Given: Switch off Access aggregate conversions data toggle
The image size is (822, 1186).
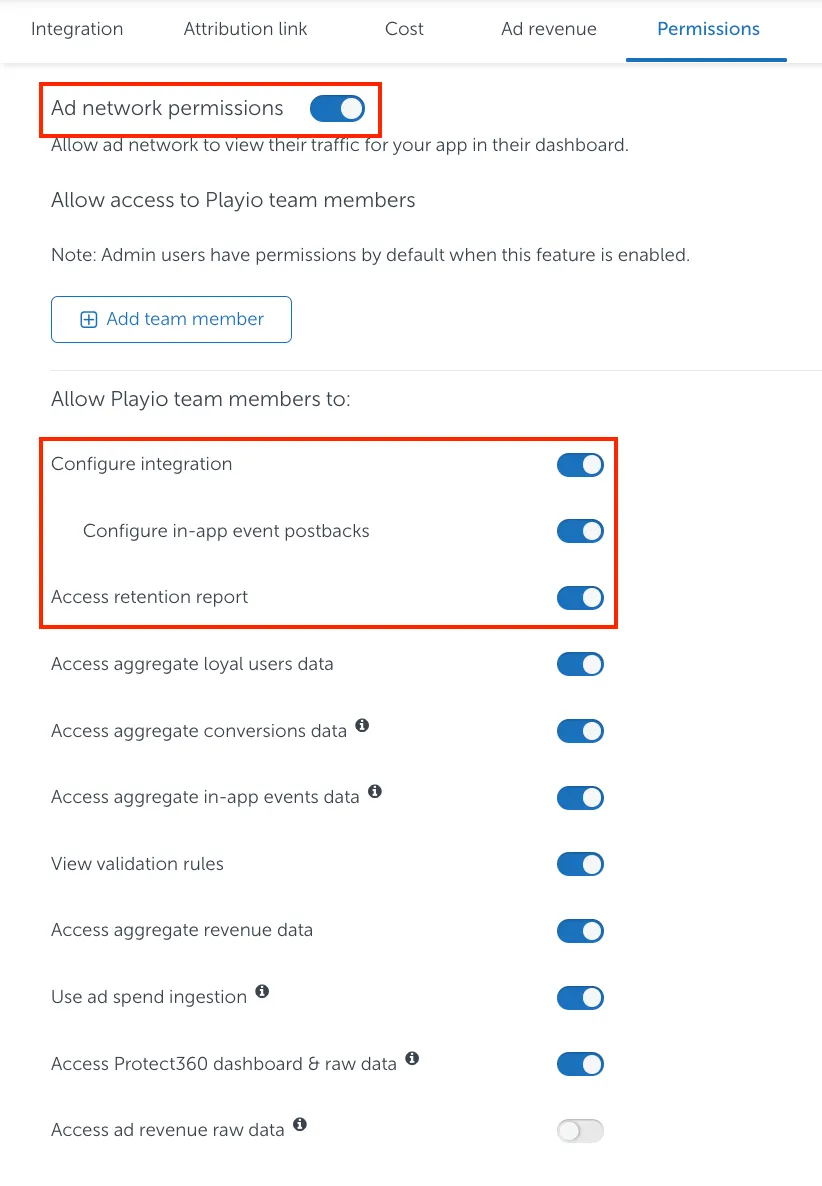Looking at the screenshot, I should (x=580, y=731).
